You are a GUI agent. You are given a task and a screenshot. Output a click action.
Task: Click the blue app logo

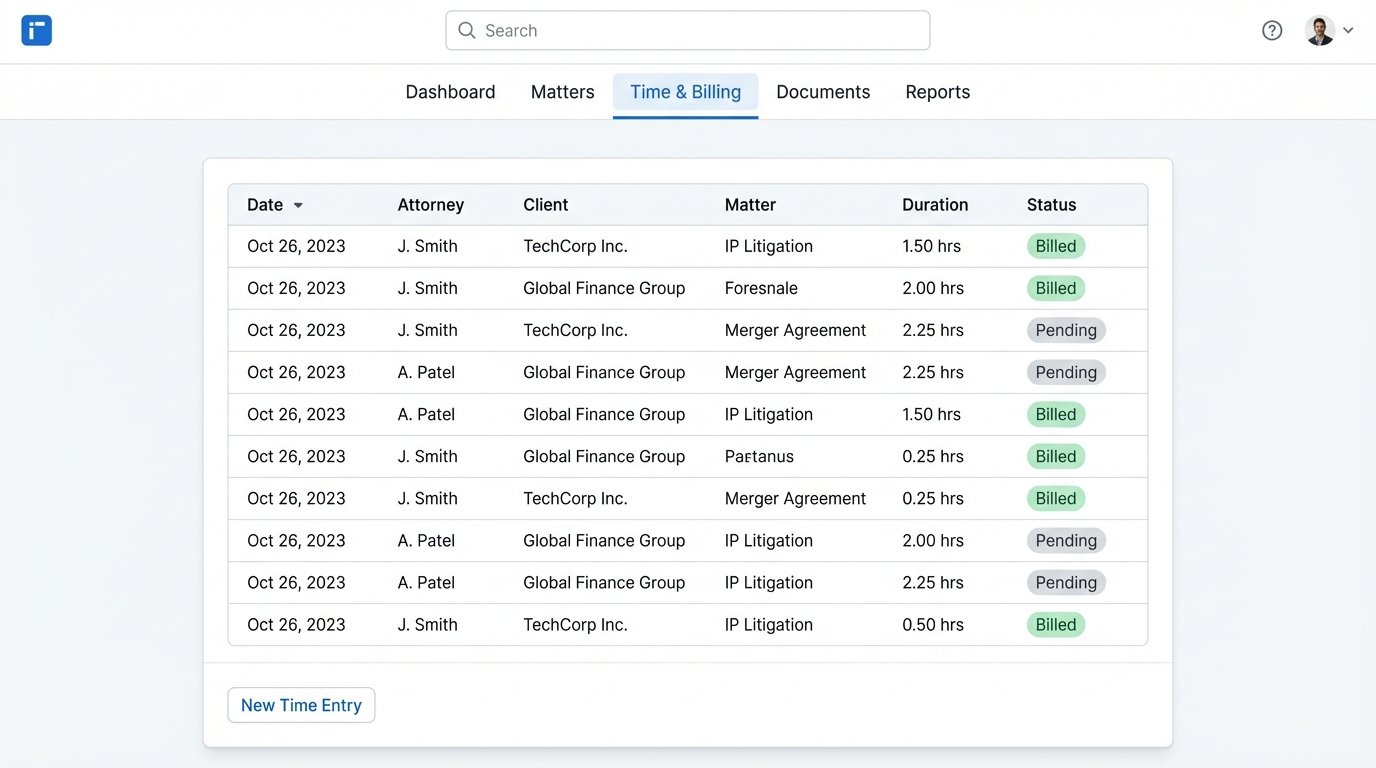coord(36,30)
